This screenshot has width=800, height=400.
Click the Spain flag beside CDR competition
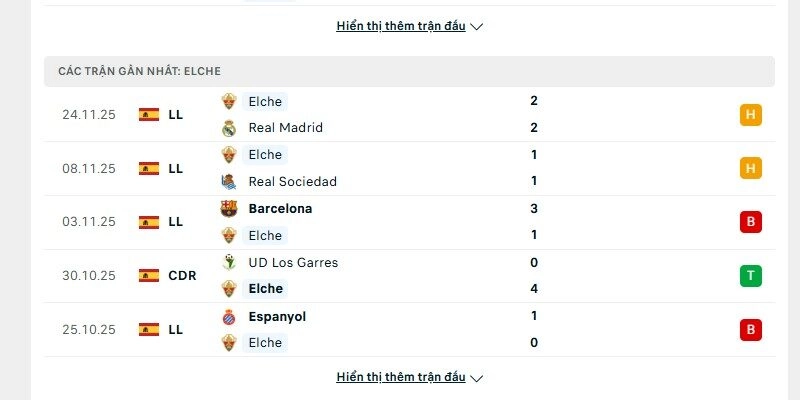[x=149, y=276]
